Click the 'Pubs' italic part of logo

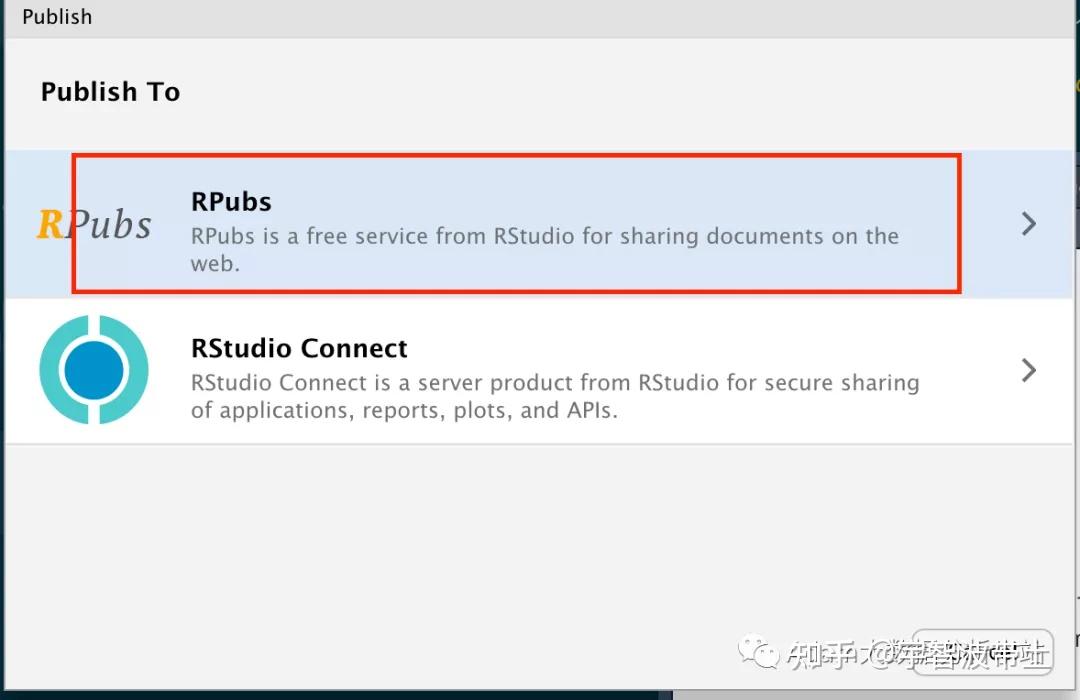point(110,225)
